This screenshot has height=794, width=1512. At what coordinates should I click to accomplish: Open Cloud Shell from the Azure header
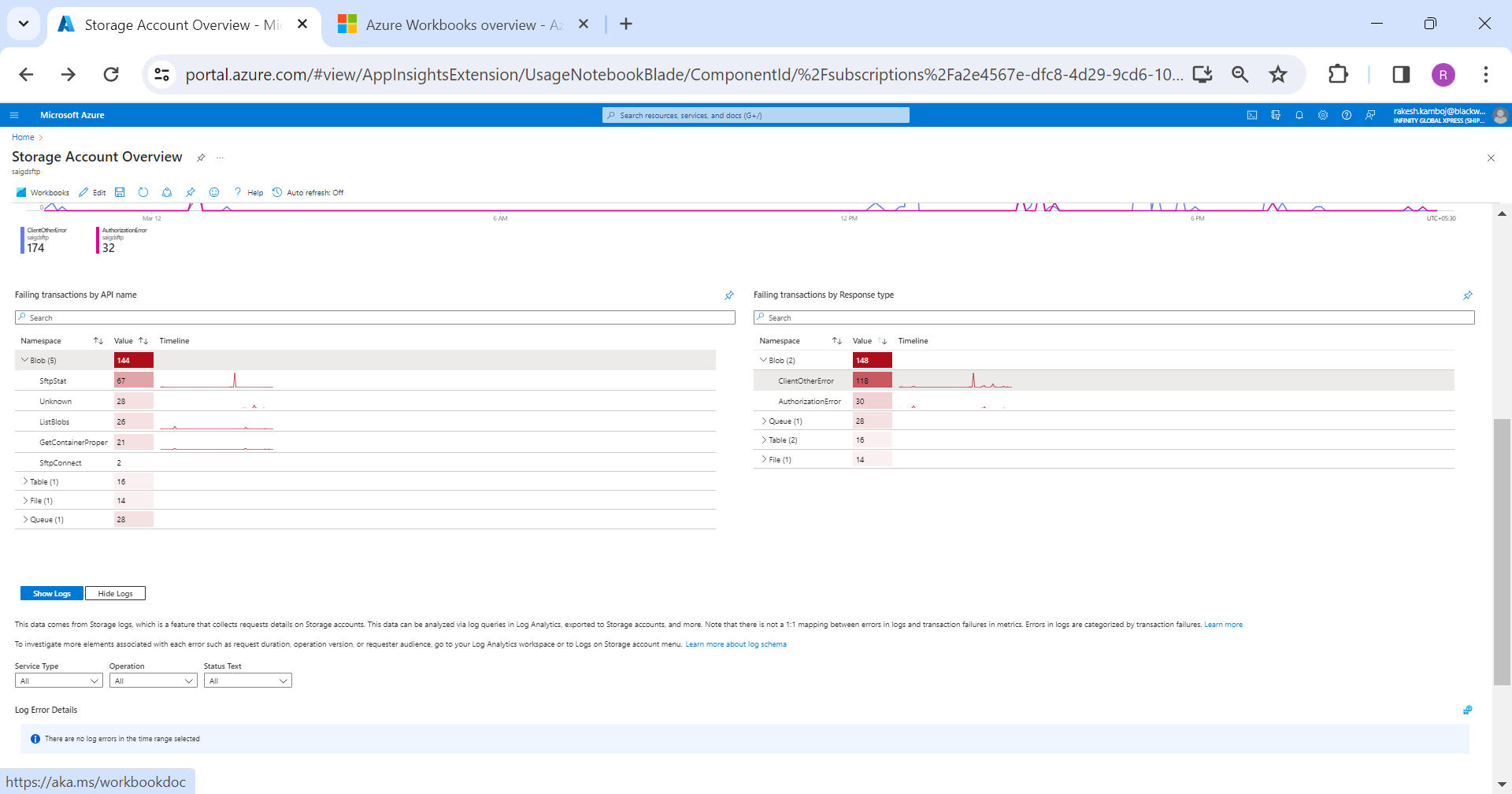click(x=1252, y=115)
